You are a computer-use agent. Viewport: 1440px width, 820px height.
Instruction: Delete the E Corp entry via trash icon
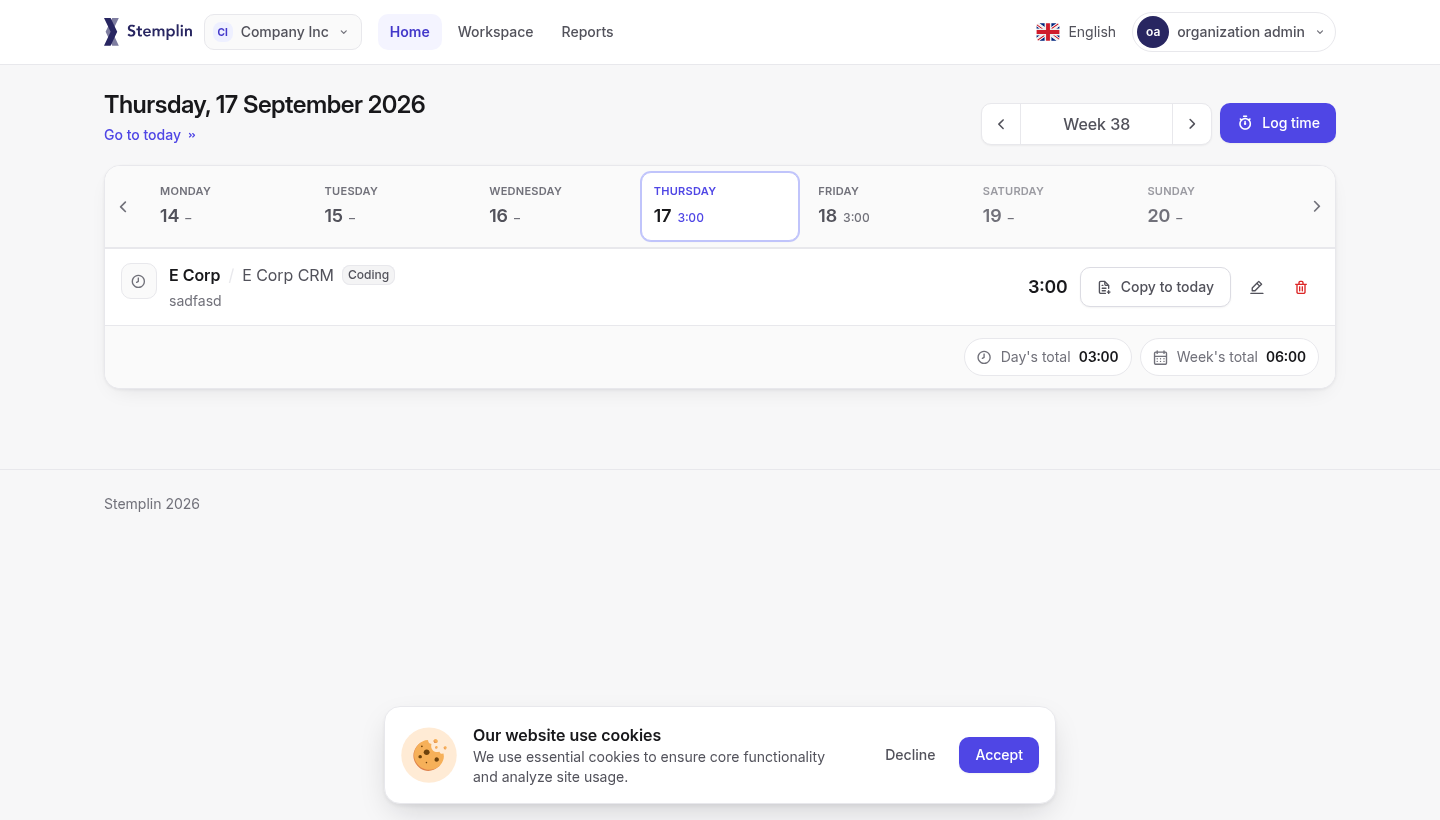[x=1301, y=287]
